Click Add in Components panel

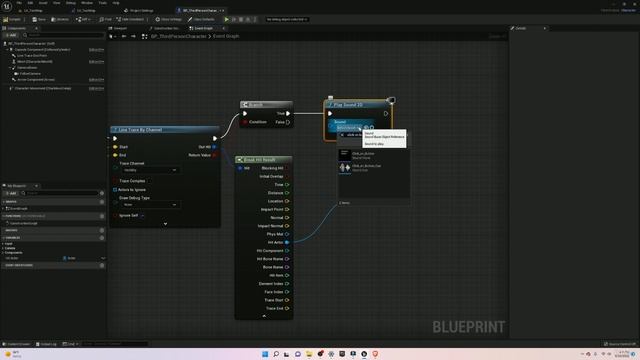(x=11, y=36)
